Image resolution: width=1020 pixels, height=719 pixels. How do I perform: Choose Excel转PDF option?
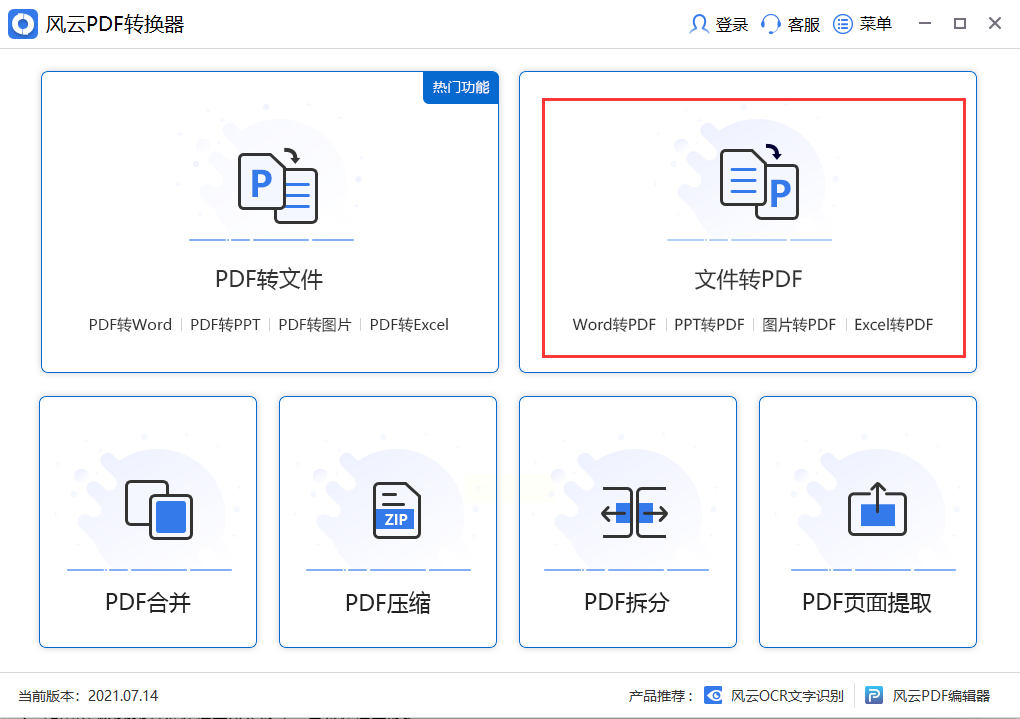(893, 325)
